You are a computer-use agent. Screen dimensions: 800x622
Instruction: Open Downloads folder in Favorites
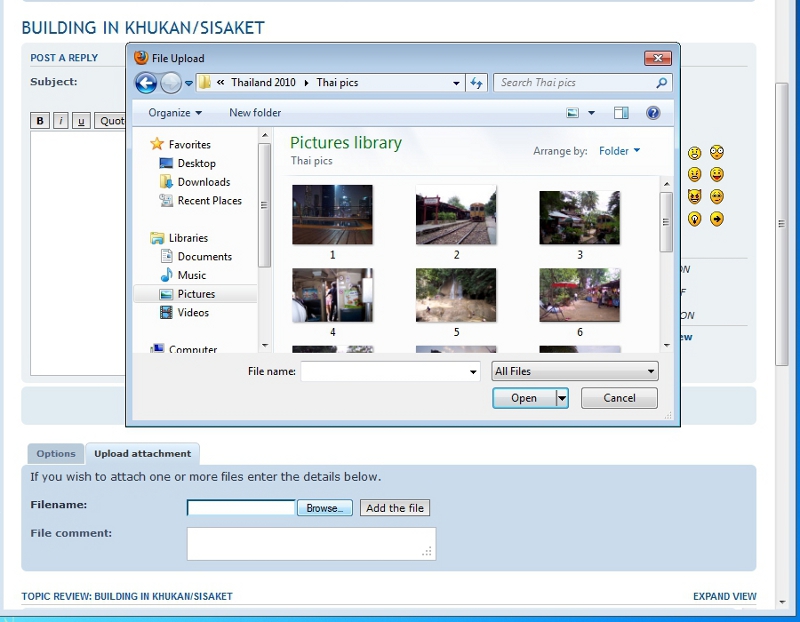point(203,182)
